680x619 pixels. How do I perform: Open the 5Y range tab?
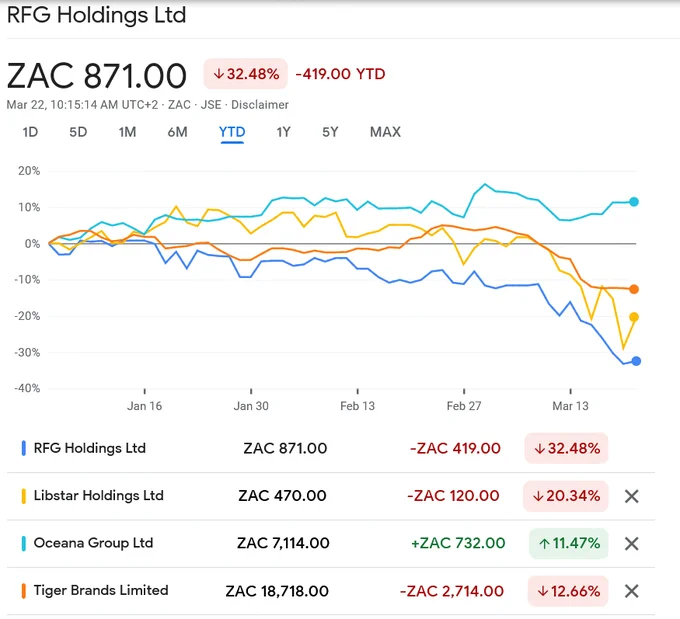pos(330,132)
